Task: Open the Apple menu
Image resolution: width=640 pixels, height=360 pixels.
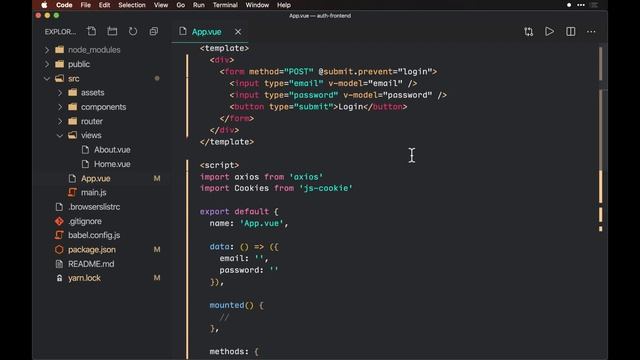Action: click(x=44, y=5)
